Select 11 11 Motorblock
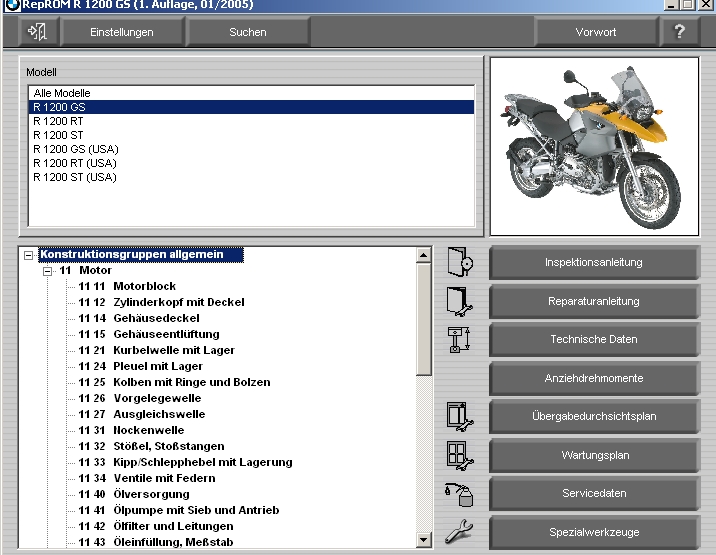The image size is (716, 555). [x=127, y=286]
